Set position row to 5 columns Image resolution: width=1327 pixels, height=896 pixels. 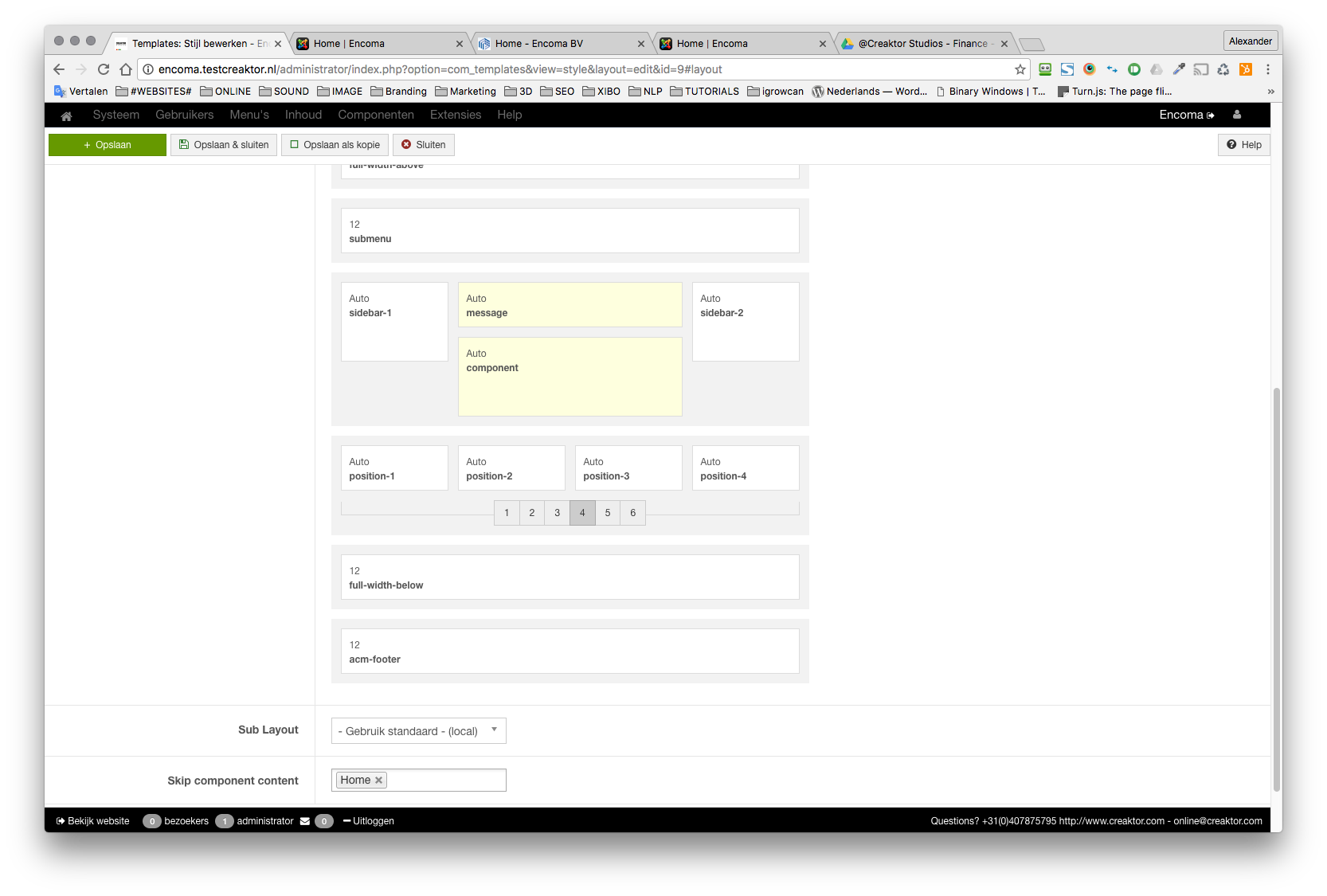coord(608,513)
